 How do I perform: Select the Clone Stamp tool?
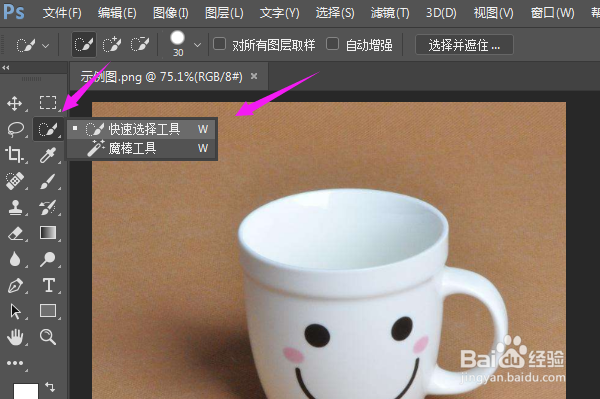pos(15,207)
